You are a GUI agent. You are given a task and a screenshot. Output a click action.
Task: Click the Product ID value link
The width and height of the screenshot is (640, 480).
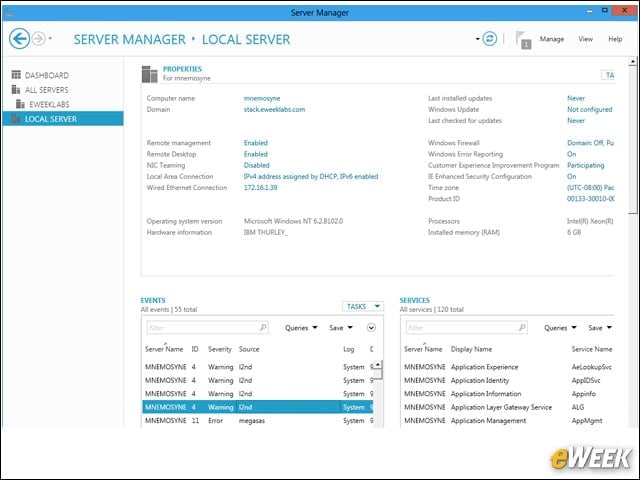tap(590, 199)
